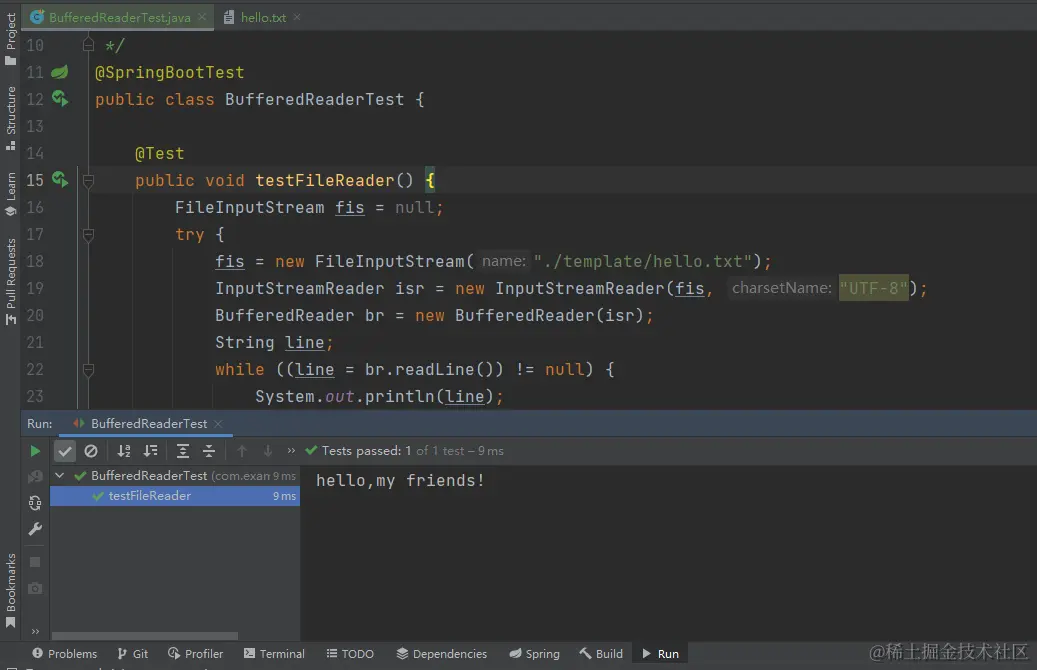Open the Build tool window
The height and width of the screenshot is (670, 1037).
(601, 653)
